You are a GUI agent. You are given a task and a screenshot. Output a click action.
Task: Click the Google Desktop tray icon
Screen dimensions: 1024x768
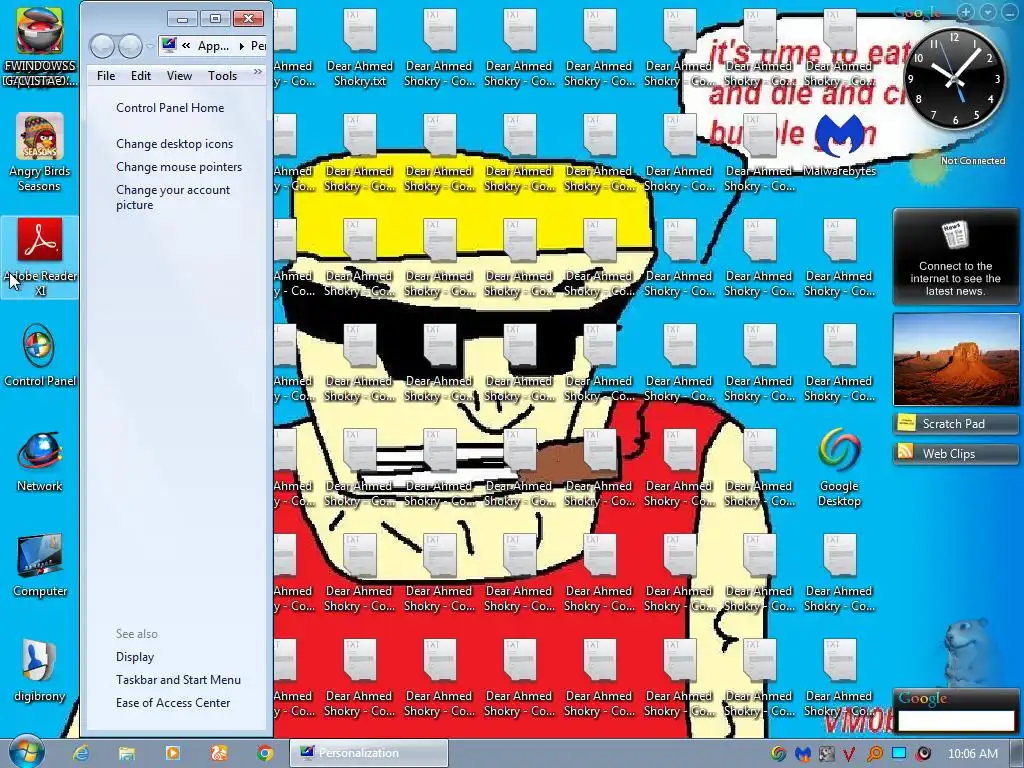pyautogui.click(x=778, y=754)
